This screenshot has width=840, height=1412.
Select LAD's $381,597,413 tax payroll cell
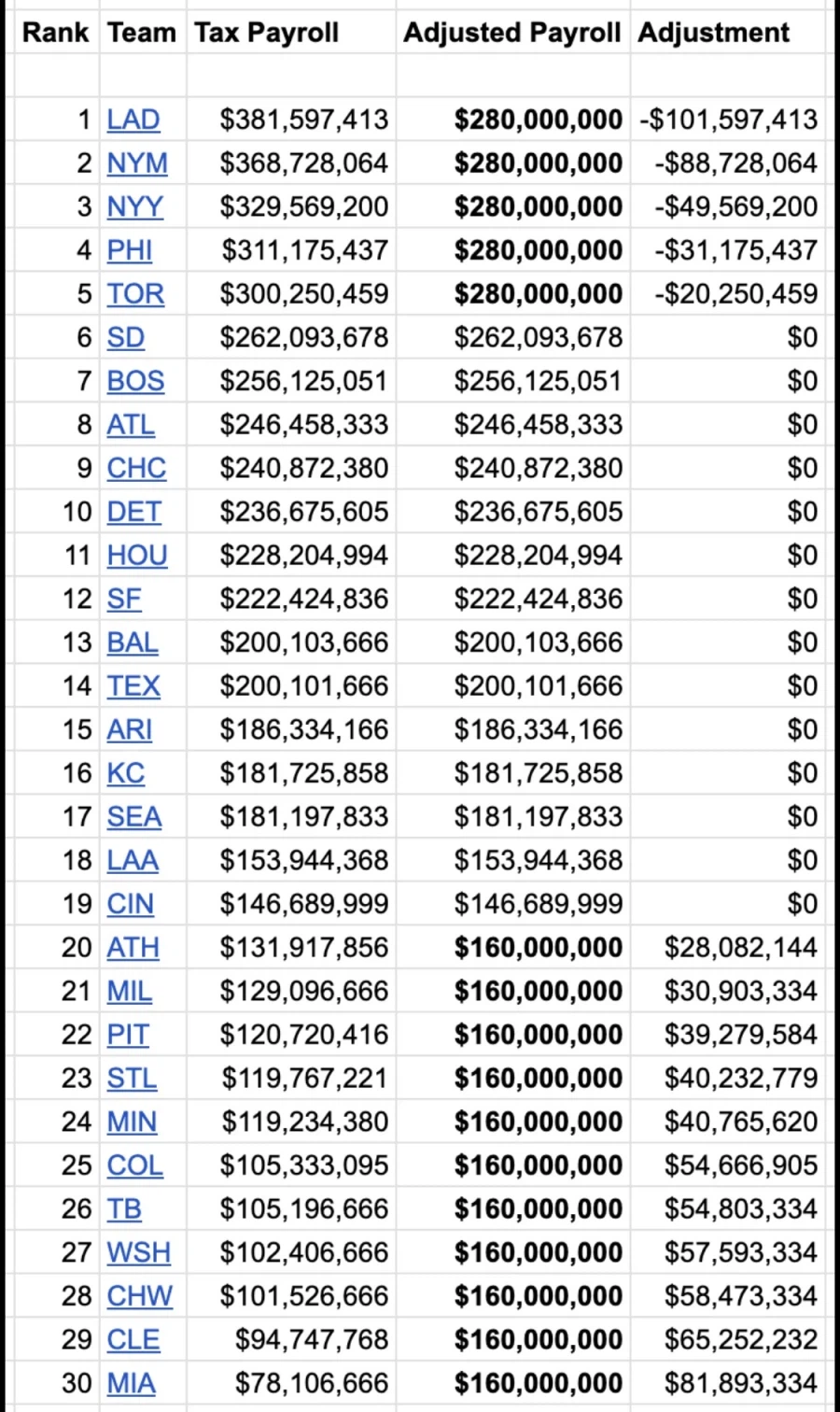[303, 120]
